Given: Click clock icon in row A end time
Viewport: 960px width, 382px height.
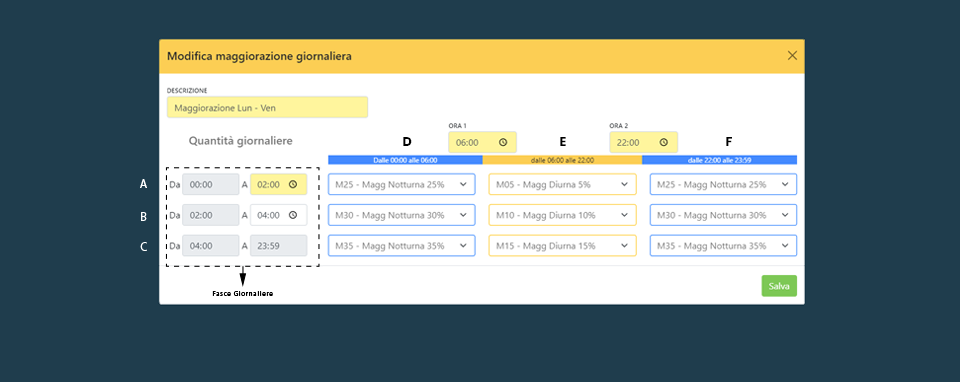Looking at the screenshot, I should click(293, 184).
